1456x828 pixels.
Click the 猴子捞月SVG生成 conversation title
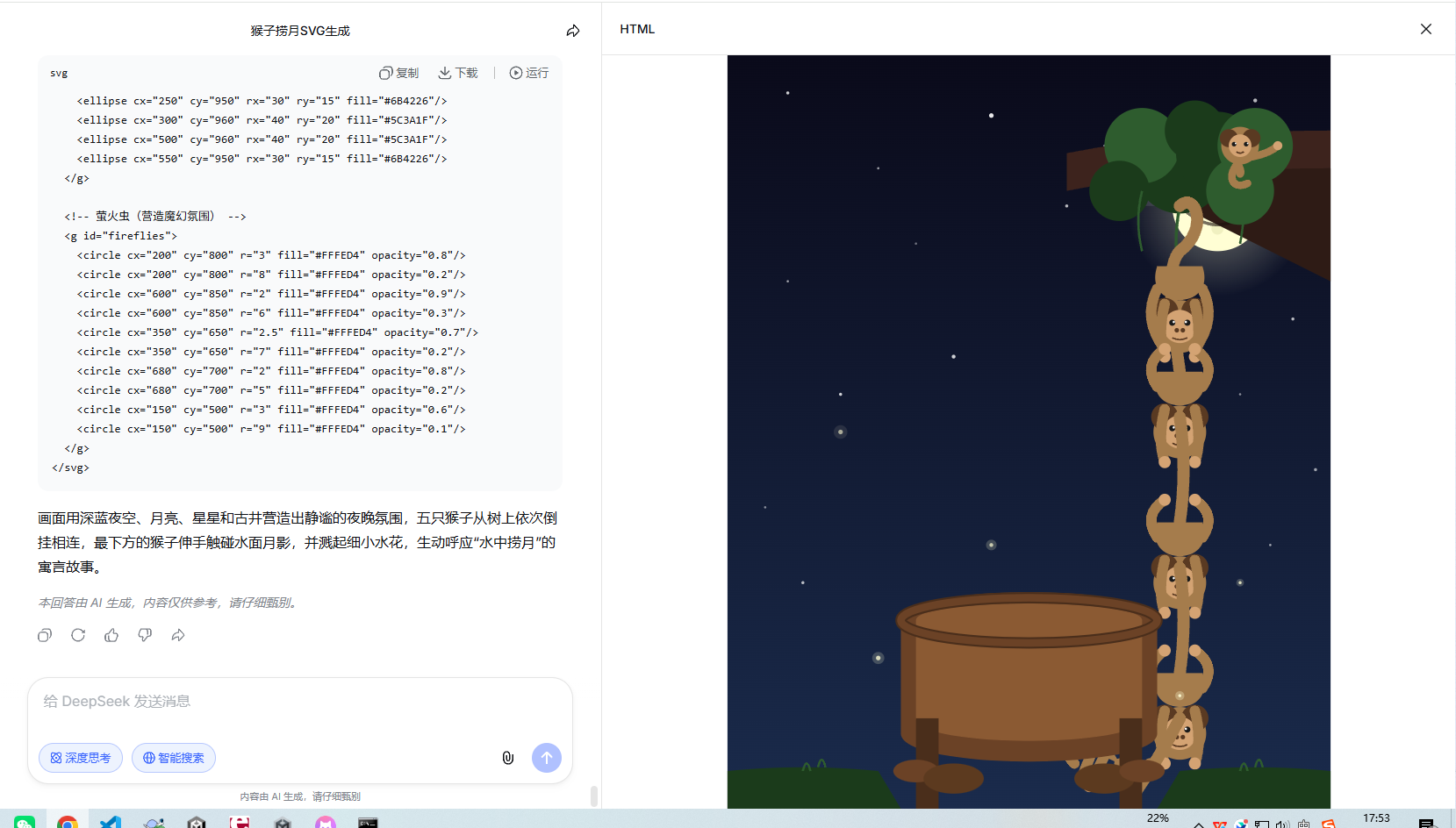[300, 31]
